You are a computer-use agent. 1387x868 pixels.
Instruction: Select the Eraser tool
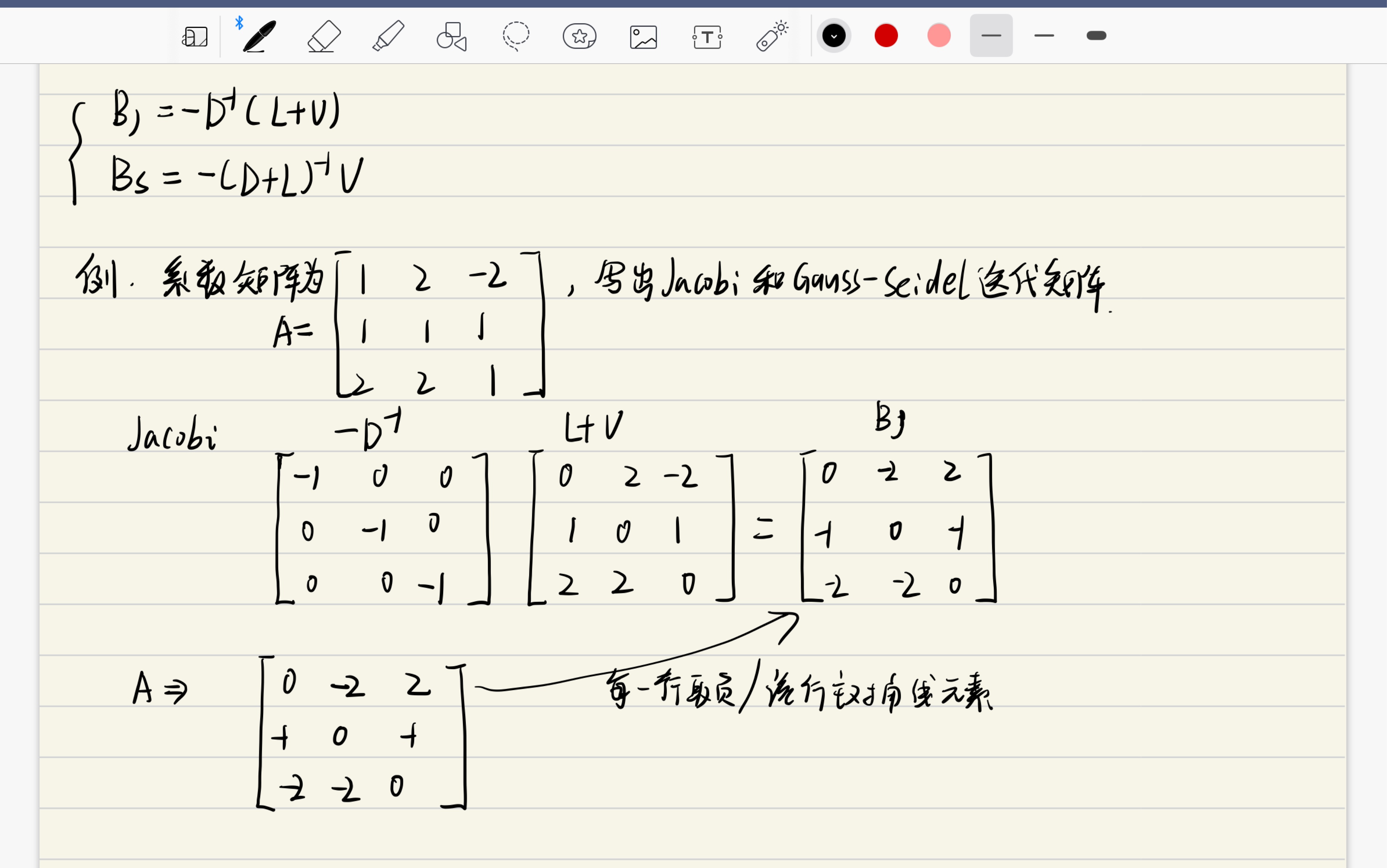pos(324,37)
